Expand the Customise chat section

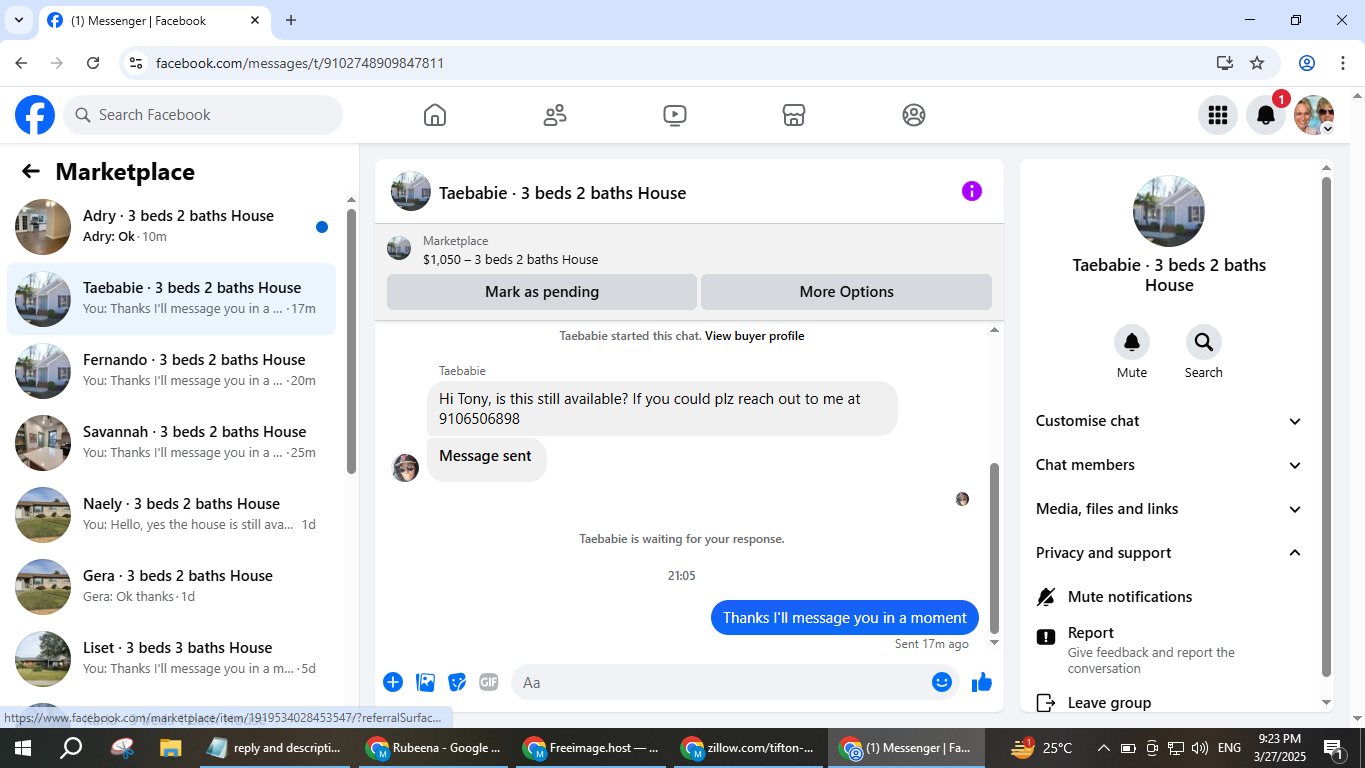click(1169, 421)
